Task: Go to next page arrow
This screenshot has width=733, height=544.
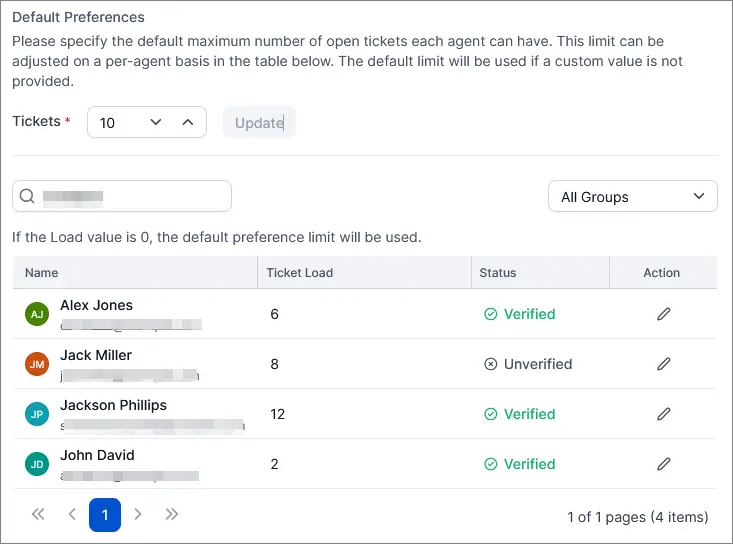Action: tap(137, 515)
